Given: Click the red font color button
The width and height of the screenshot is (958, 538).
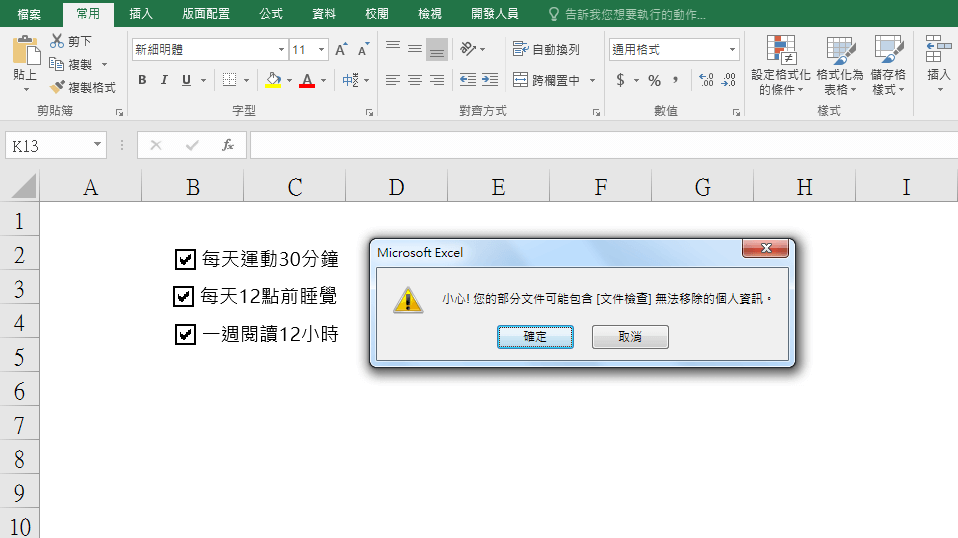Looking at the screenshot, I should tap(307, 80).
